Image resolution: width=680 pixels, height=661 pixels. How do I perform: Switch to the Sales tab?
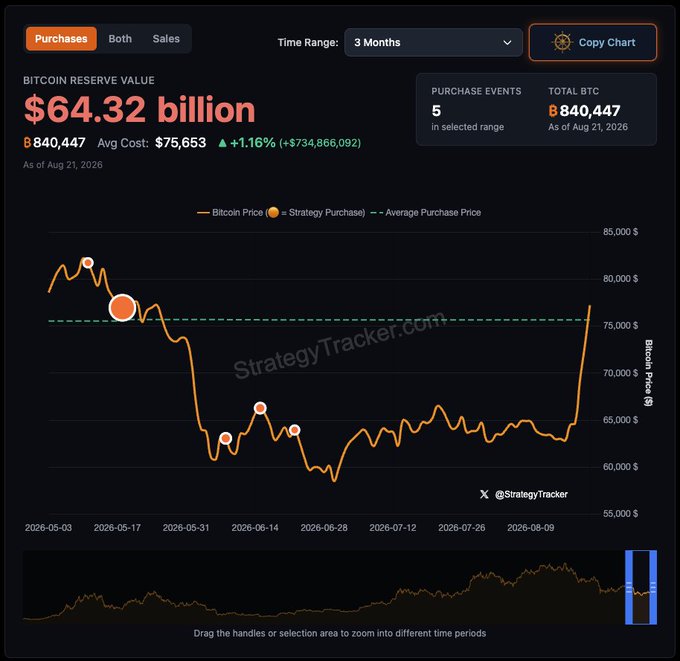(x=166, y=39)
